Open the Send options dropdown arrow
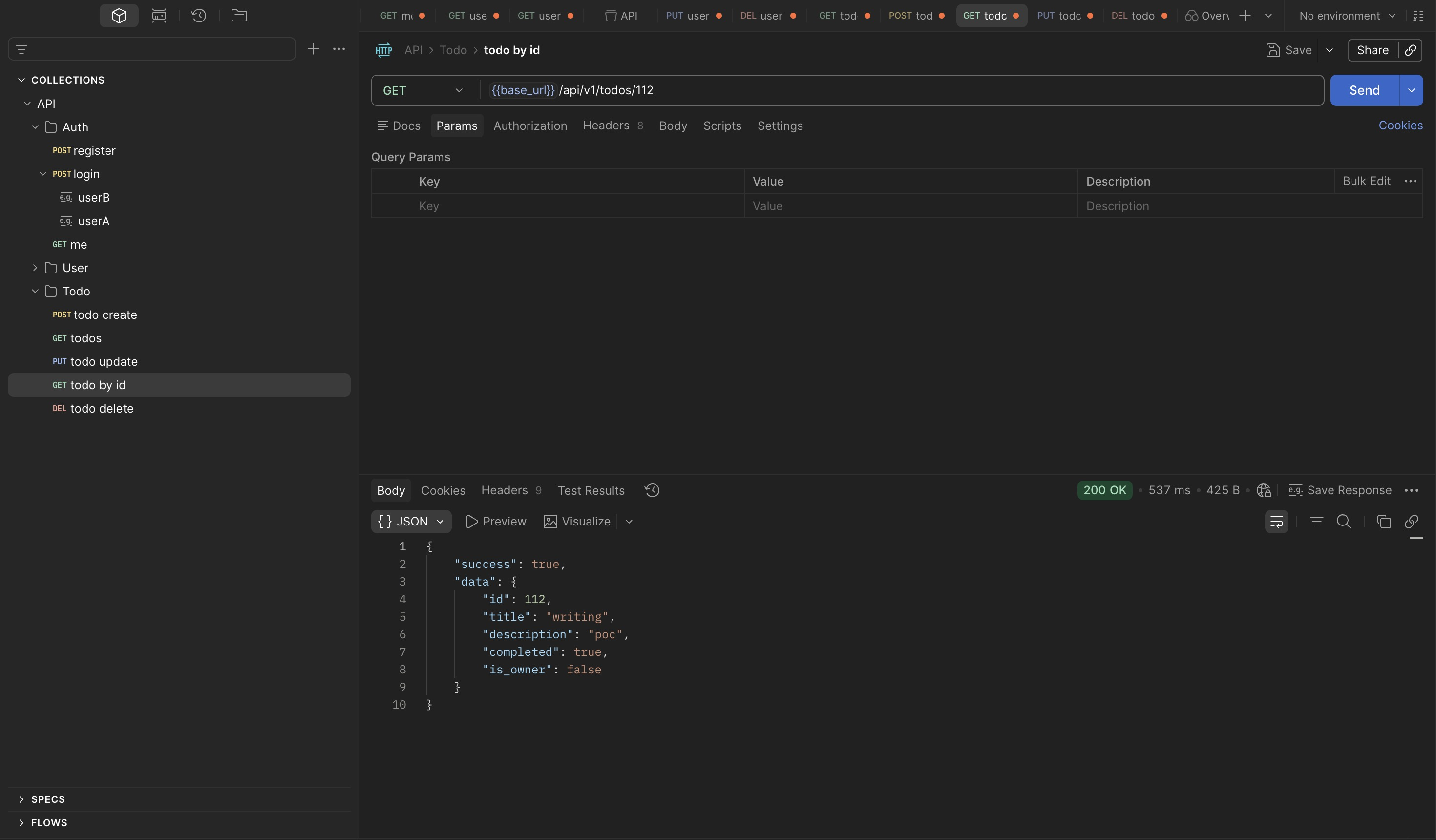The image size is (1436, 840). 1412,91
